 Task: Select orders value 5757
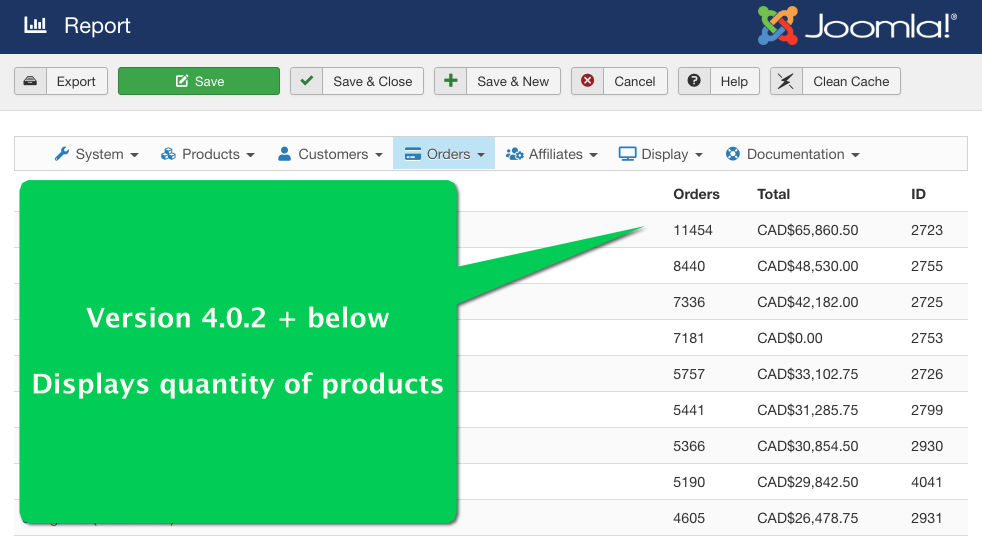689,374
